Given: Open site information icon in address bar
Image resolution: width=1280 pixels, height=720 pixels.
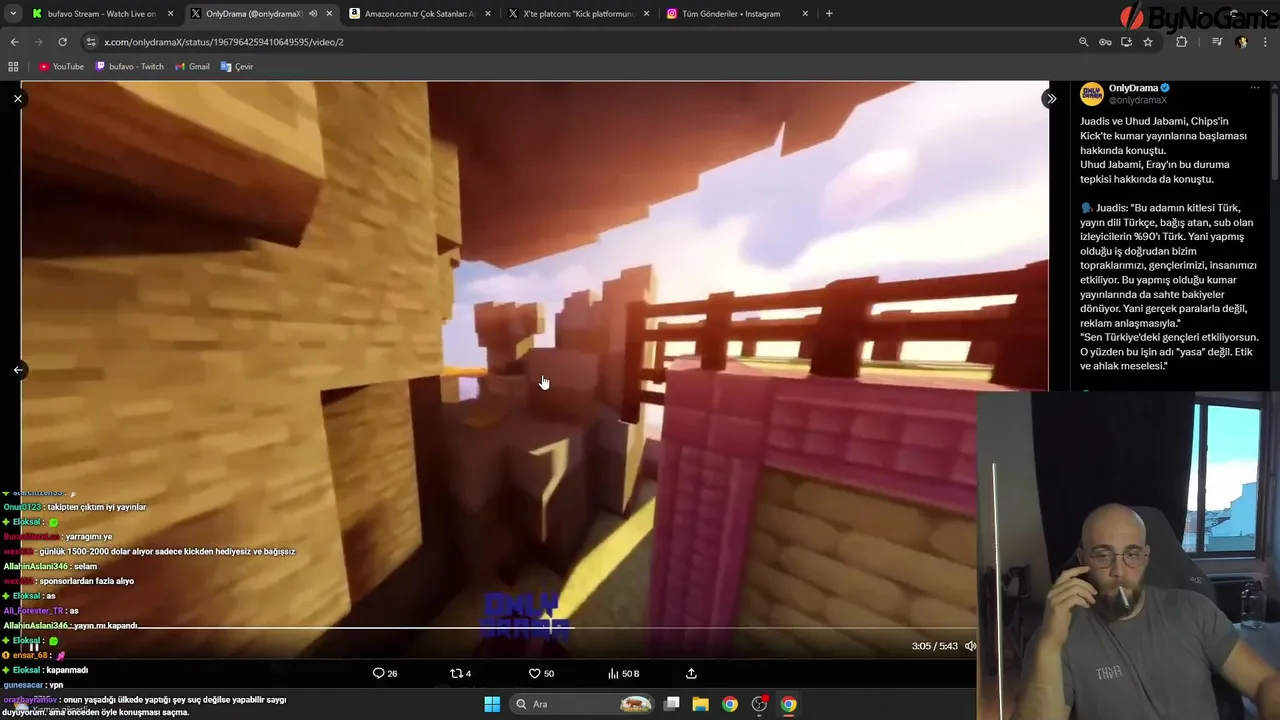Looking at the screenshot, I should pos(91,42).
